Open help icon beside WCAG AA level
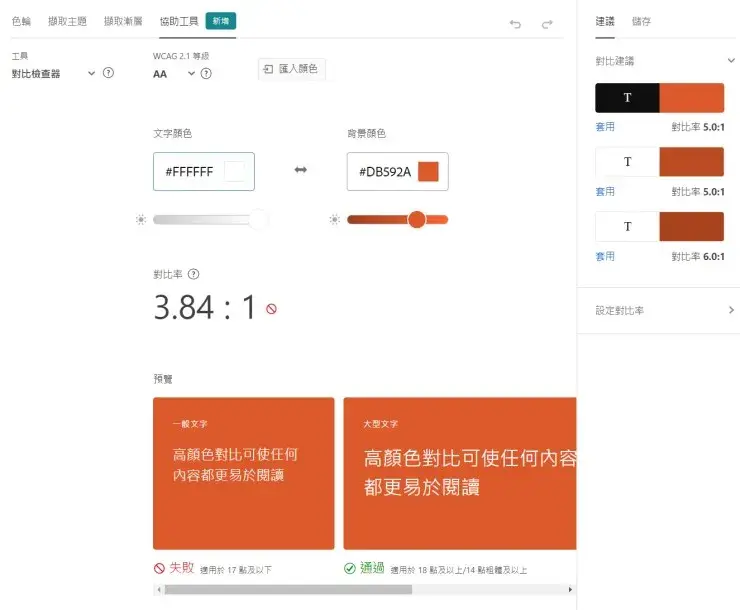 coord(206,74)
